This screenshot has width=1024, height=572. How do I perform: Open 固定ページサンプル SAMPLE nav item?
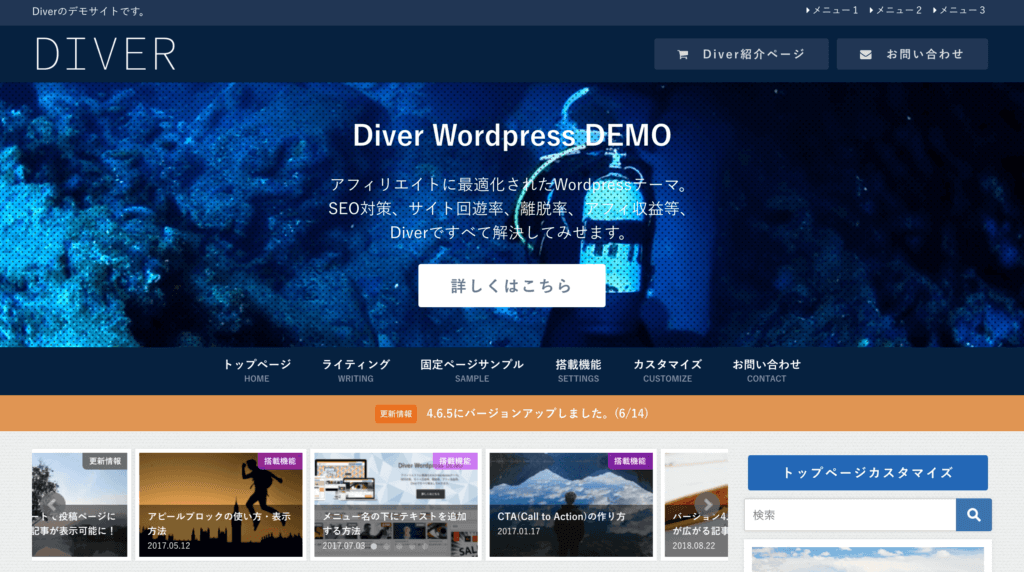pos(472,370)
